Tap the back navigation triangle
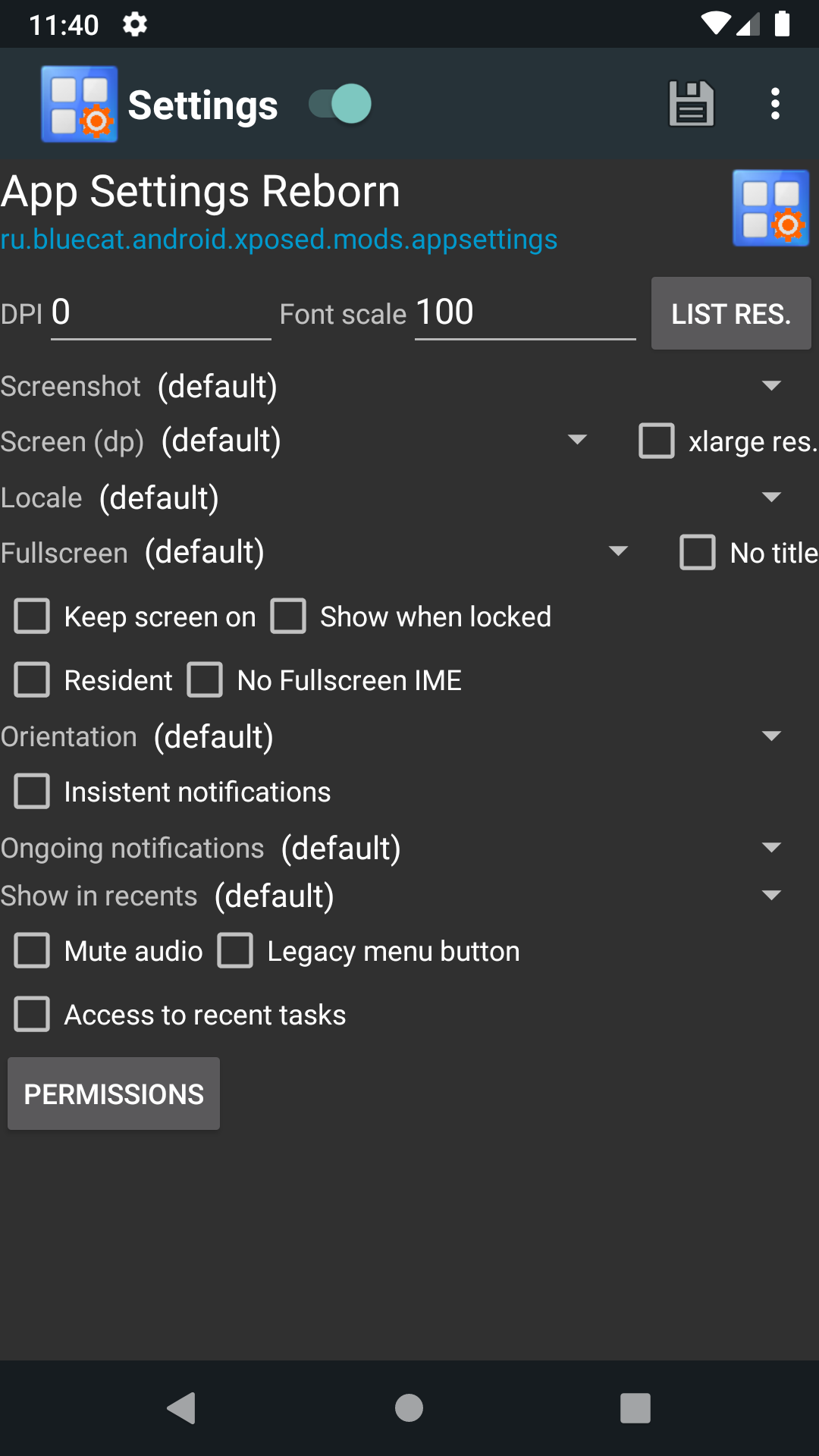This screenshot has height=1456, width=819. point(181,1409)
